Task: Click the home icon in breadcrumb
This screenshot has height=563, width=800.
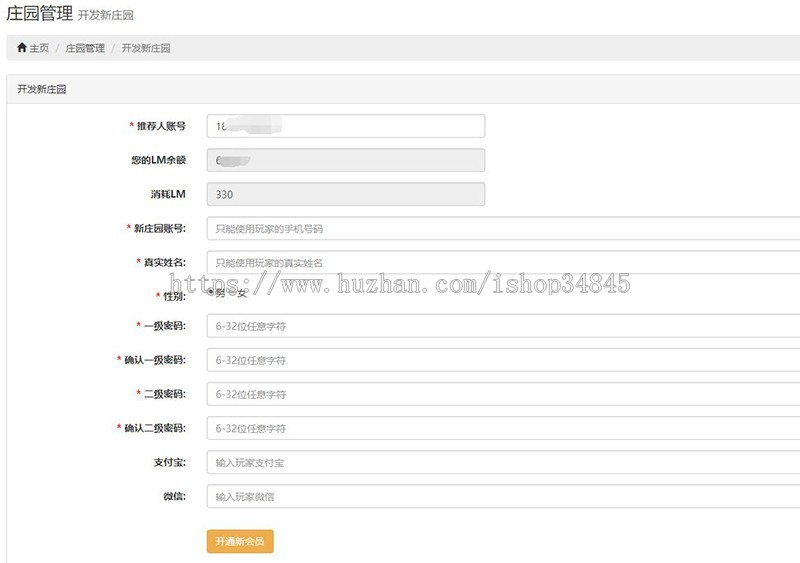Action: pyautogui.click(x=21, y=48)
